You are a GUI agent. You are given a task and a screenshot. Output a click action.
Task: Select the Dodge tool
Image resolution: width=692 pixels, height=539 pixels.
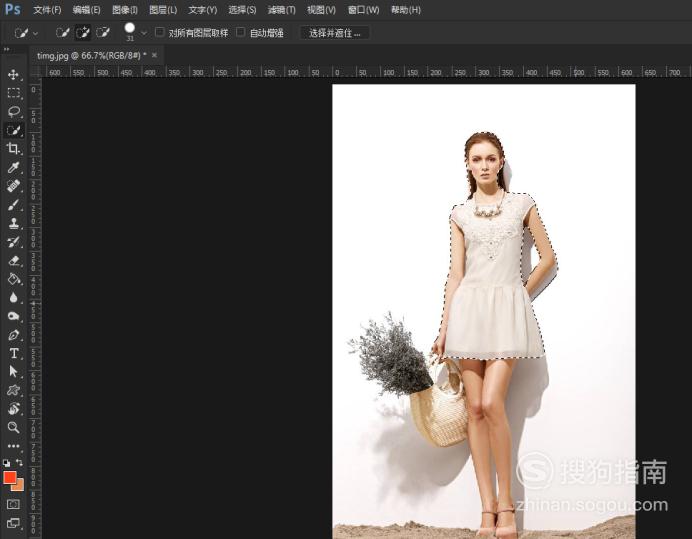tap(13, 316)
